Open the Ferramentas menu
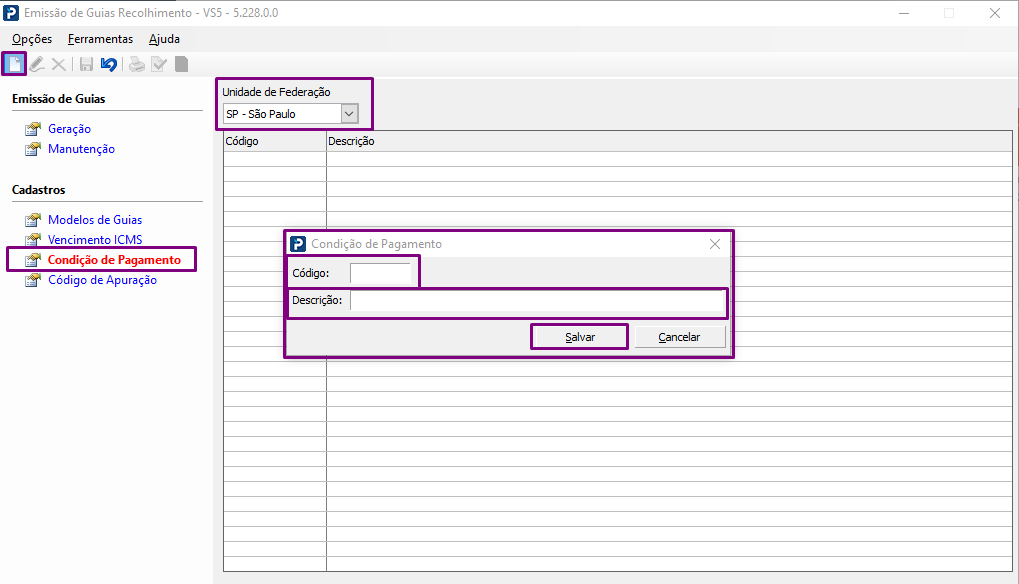This screenshot has height=584, width=1019. tap(100, 39)
